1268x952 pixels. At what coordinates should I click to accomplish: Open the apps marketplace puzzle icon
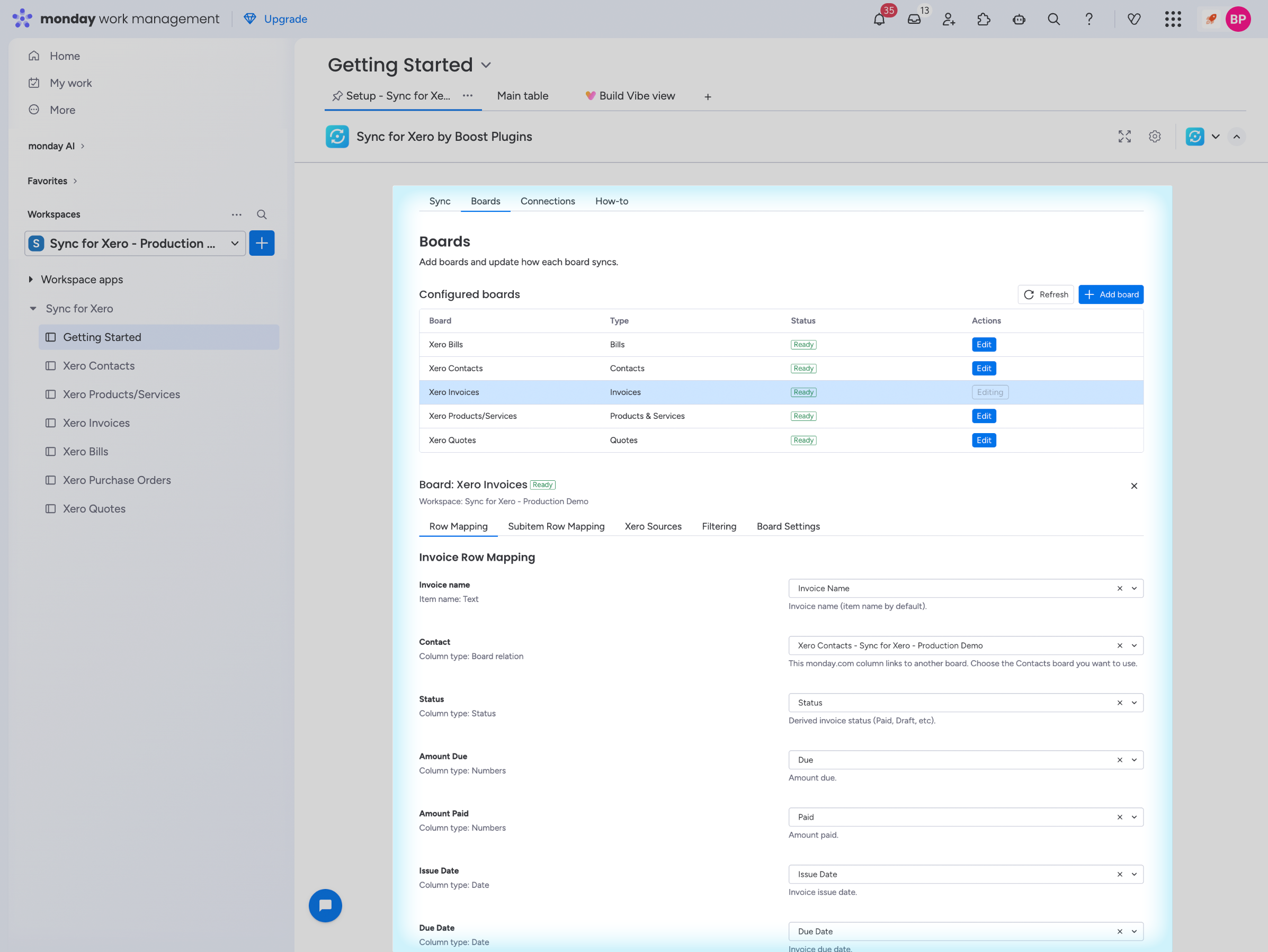click(x=984, y=20)
